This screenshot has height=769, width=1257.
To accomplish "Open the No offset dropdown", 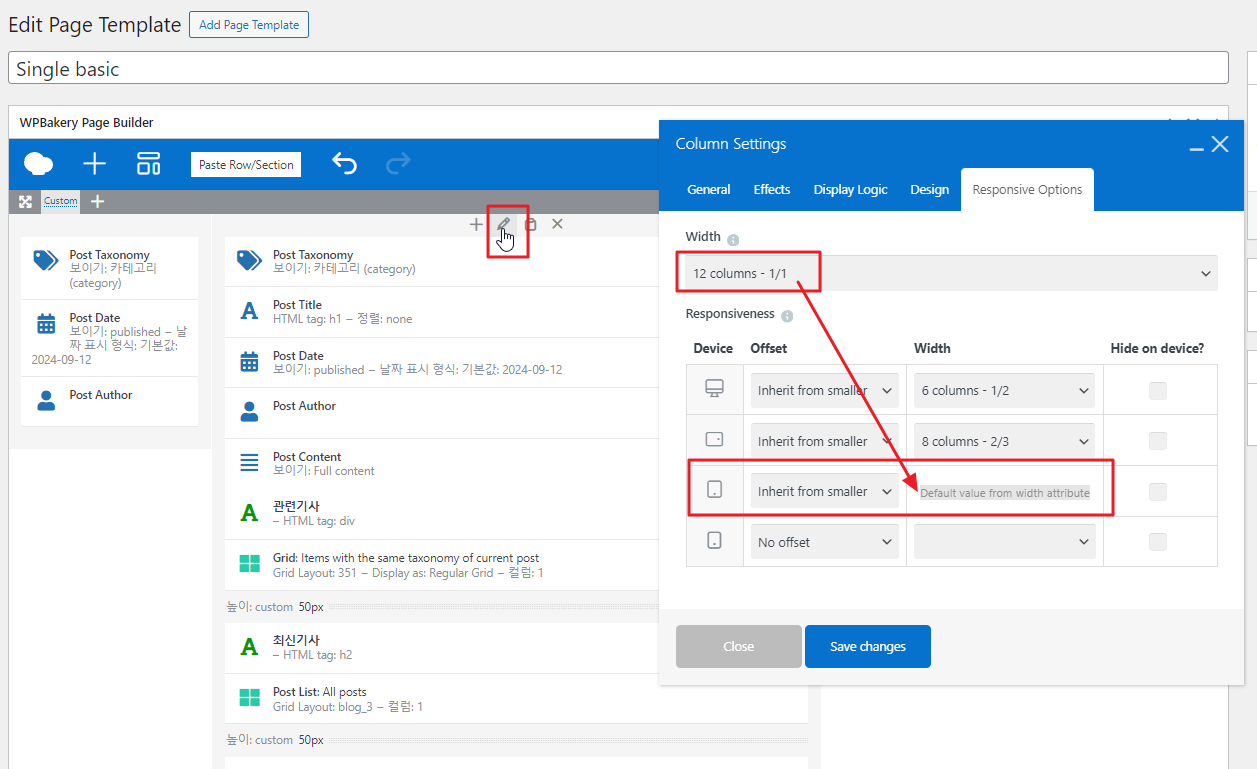I will (825, 542).
